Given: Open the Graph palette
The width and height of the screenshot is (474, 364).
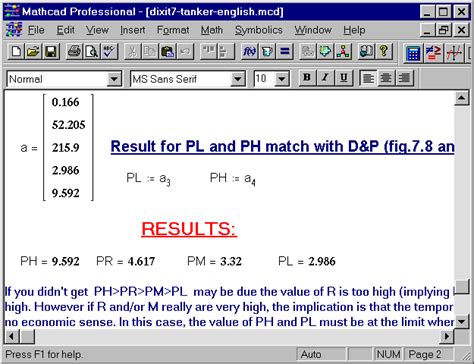Looking at the screenshot, I should (x=454, y=53).
